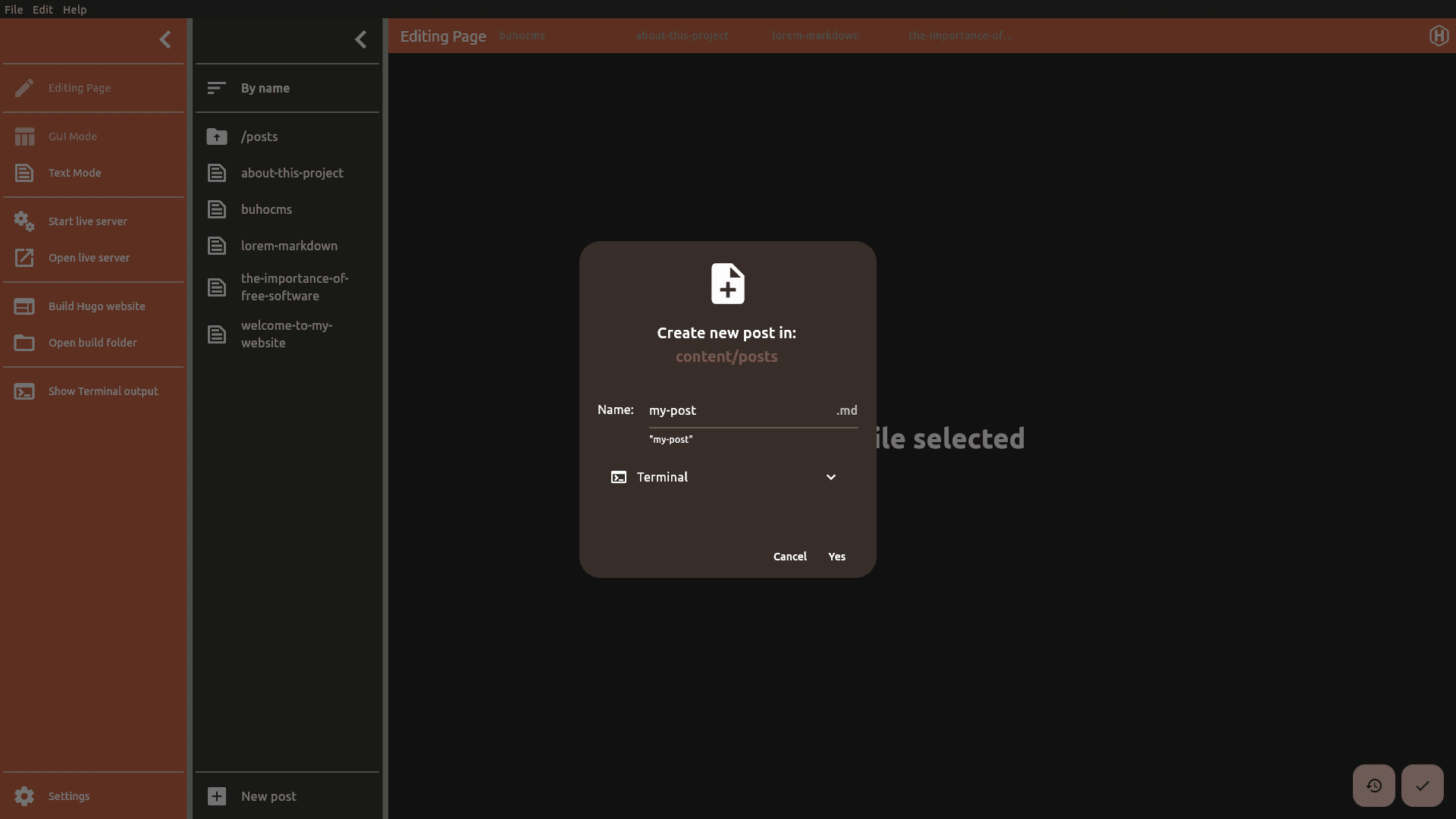This screenshot has width=1456, height=819.
Task: Switch to the lorem-markdown tab
Action: pyautogui.click(x=815, y=36)
